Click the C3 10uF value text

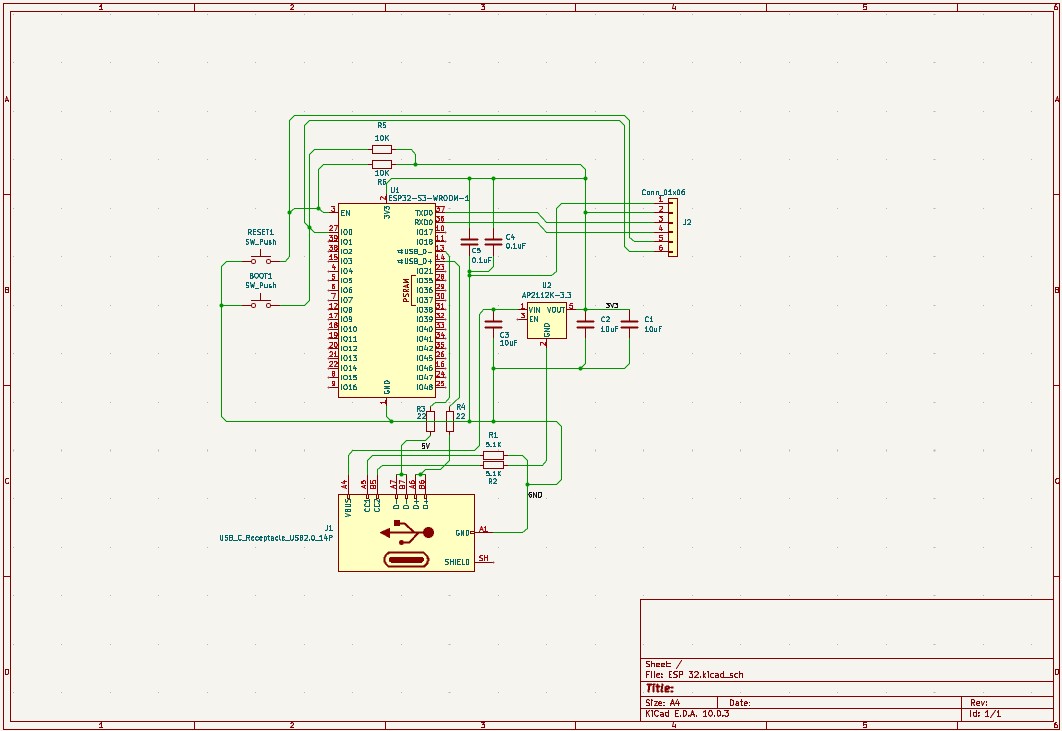click(x=509, y=343)
